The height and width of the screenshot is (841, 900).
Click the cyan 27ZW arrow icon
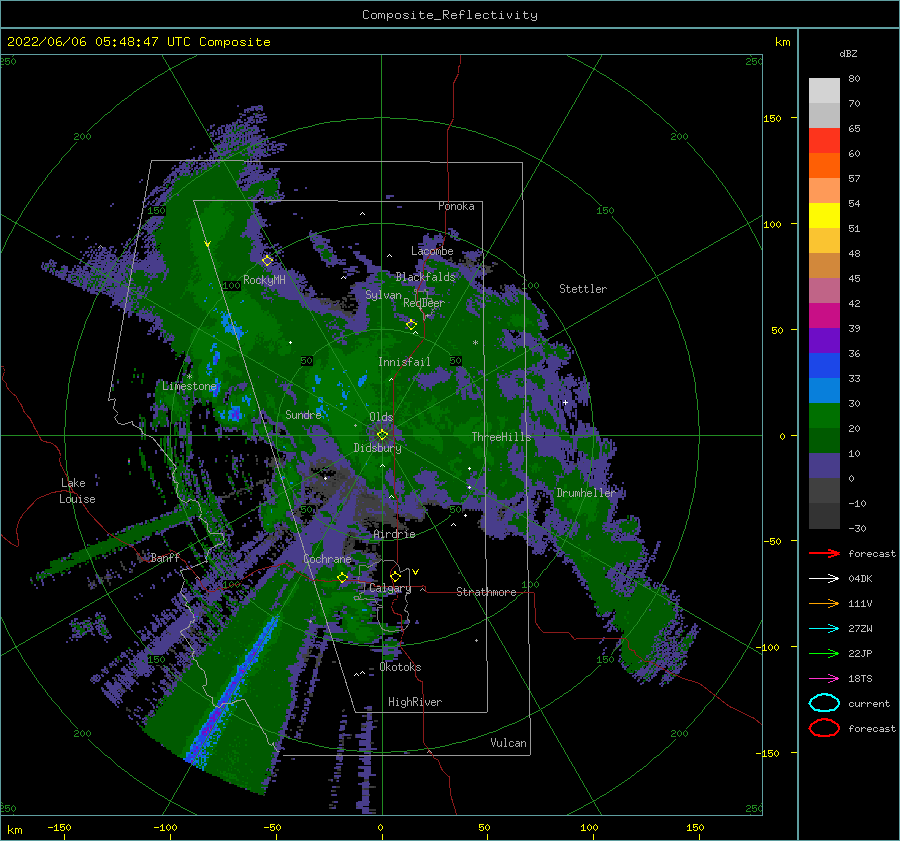[824, 629]
